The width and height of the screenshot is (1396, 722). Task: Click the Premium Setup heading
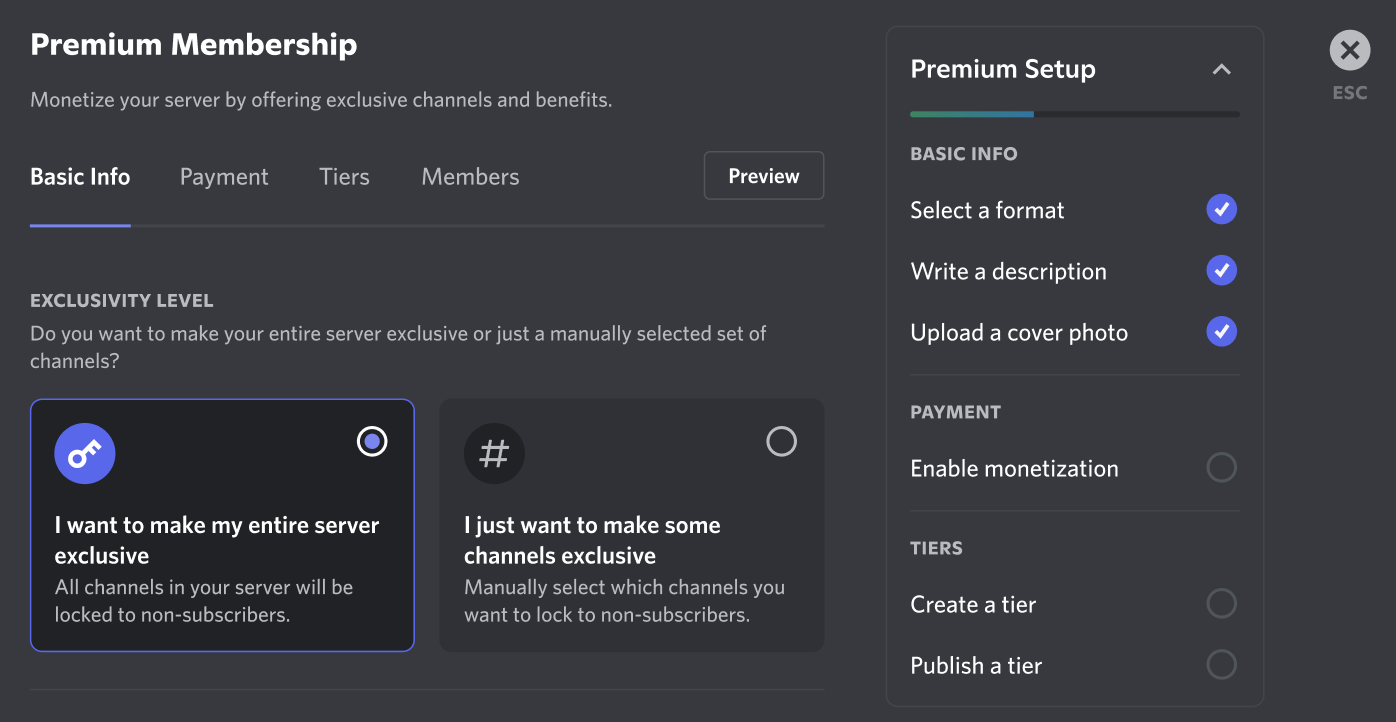tap(1003, 69)
